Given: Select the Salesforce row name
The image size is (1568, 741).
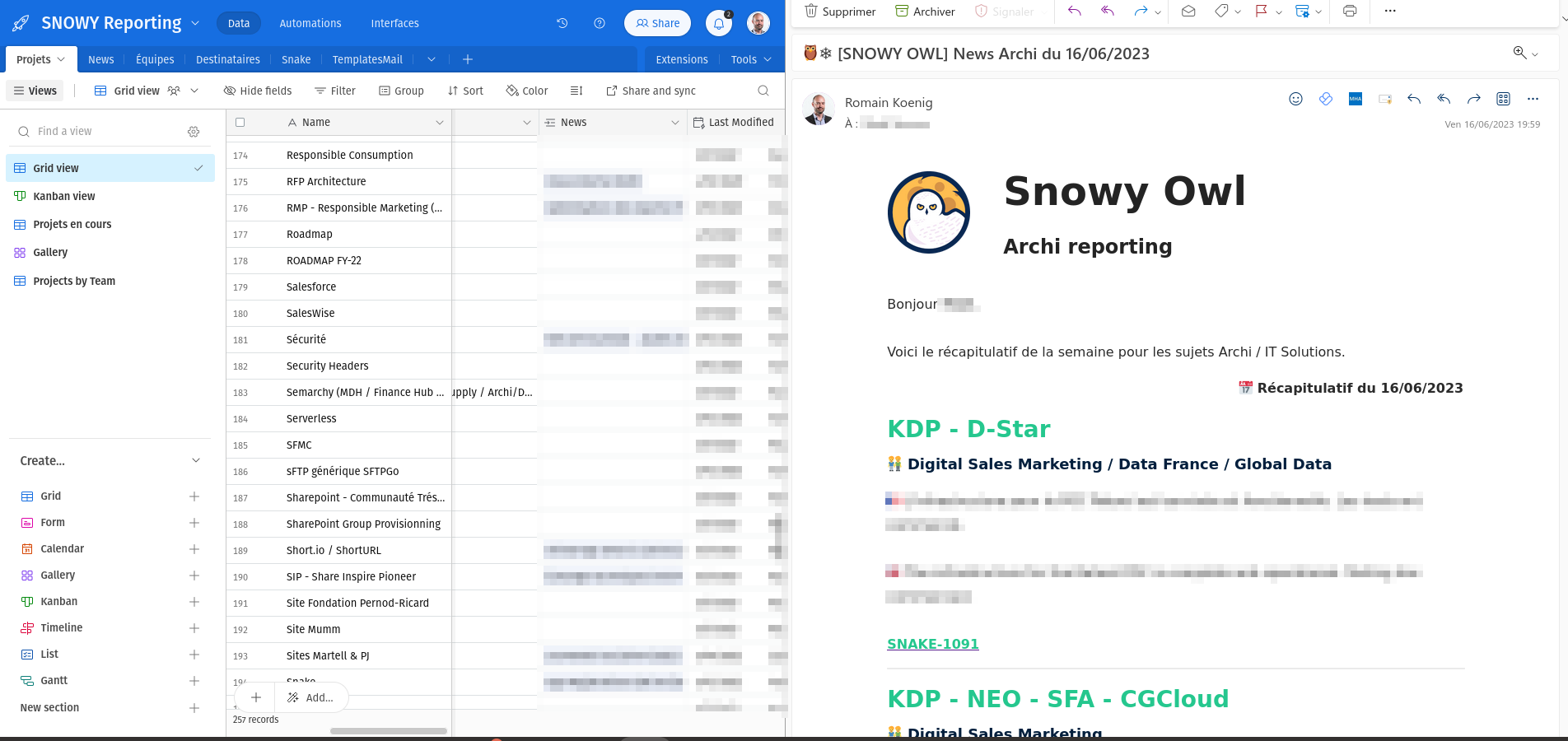Looking at the screenshot, I should pos(311,287).
